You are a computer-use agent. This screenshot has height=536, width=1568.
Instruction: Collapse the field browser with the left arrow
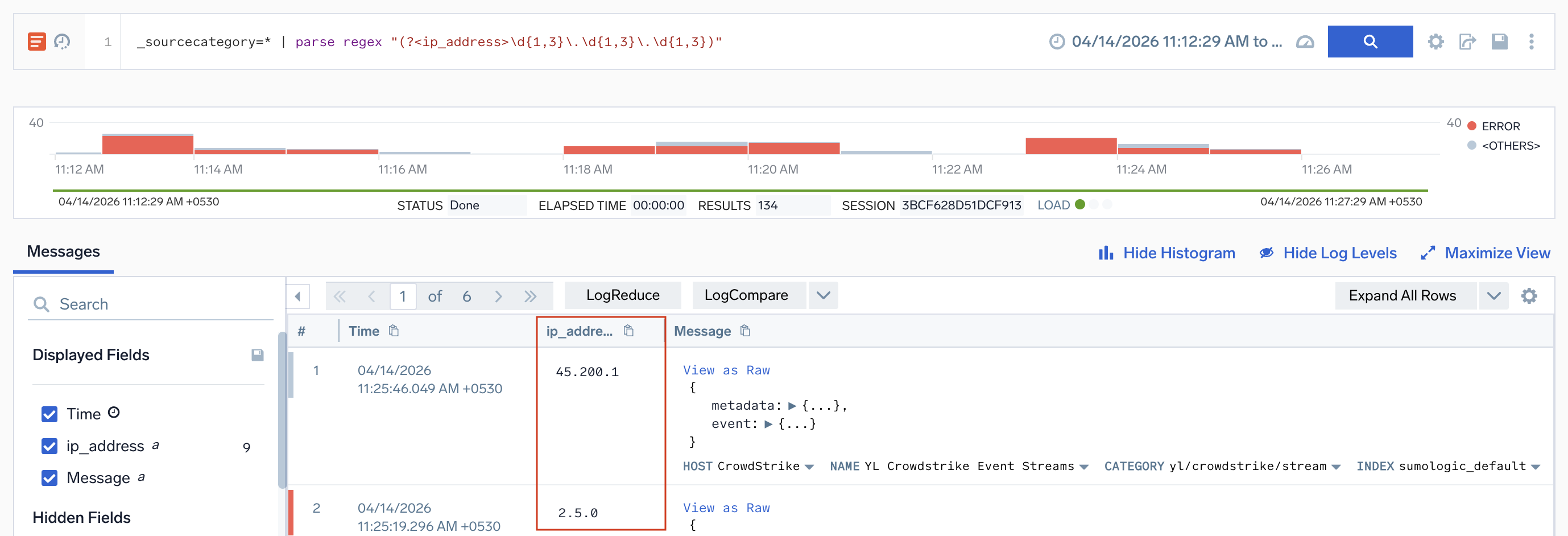coord(297,296)
